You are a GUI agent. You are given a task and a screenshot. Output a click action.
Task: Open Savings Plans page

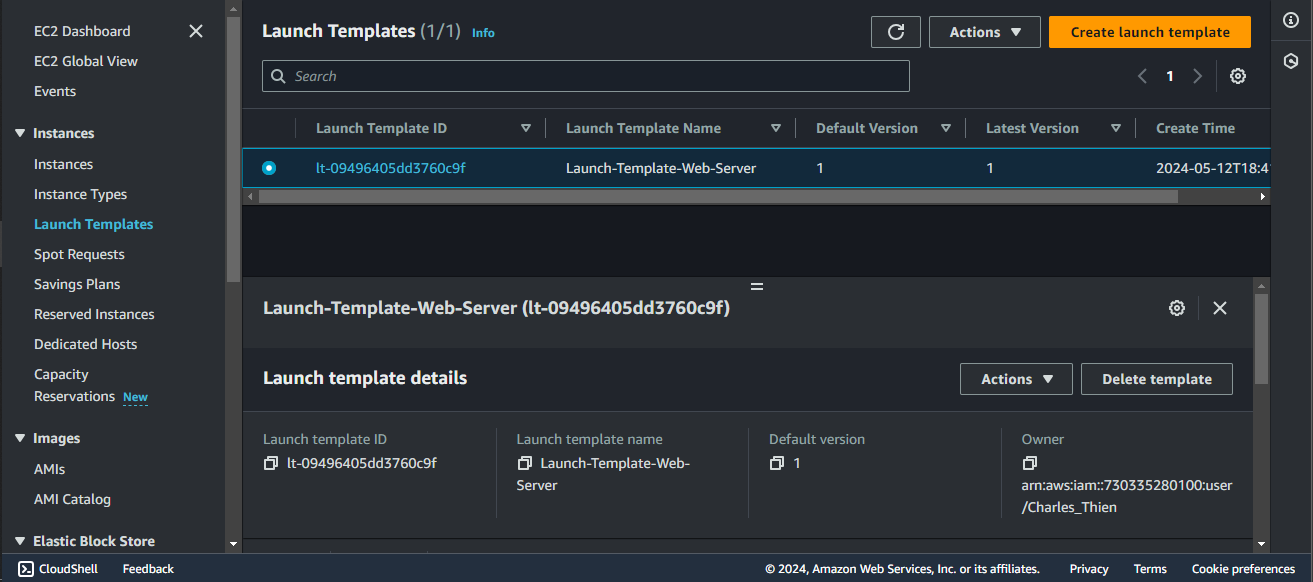[x=78, y=284]
